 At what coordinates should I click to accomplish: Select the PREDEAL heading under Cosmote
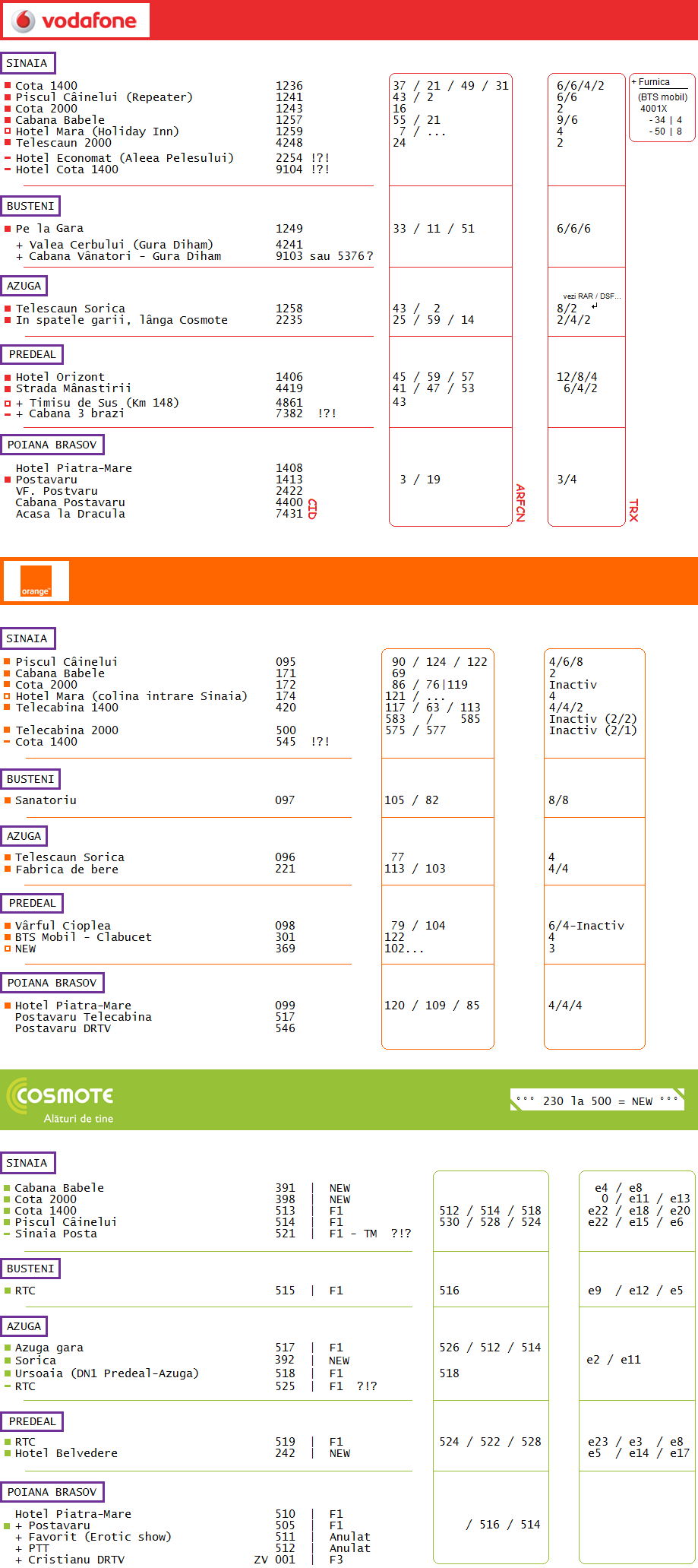tap(32, 1421)
